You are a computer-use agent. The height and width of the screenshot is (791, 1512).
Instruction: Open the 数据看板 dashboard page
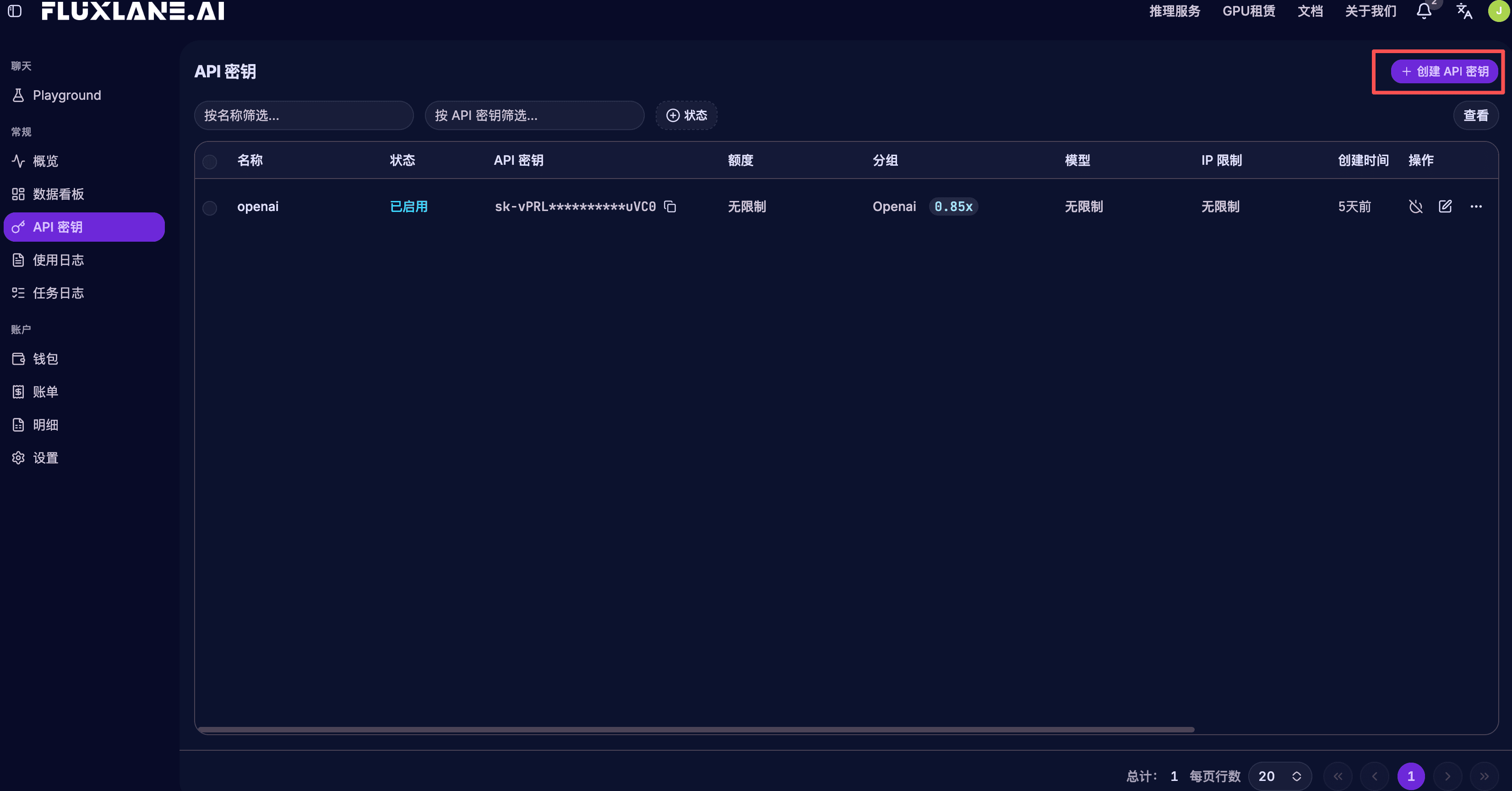(84, 194)
